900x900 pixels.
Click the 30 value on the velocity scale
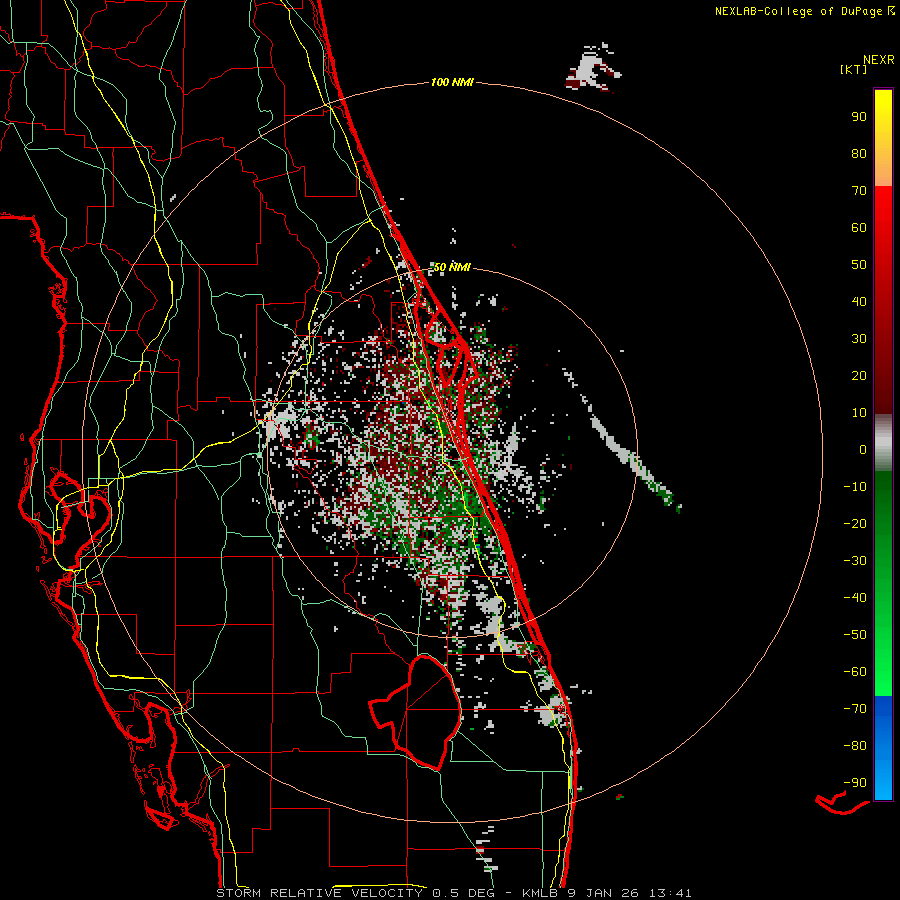859,339
